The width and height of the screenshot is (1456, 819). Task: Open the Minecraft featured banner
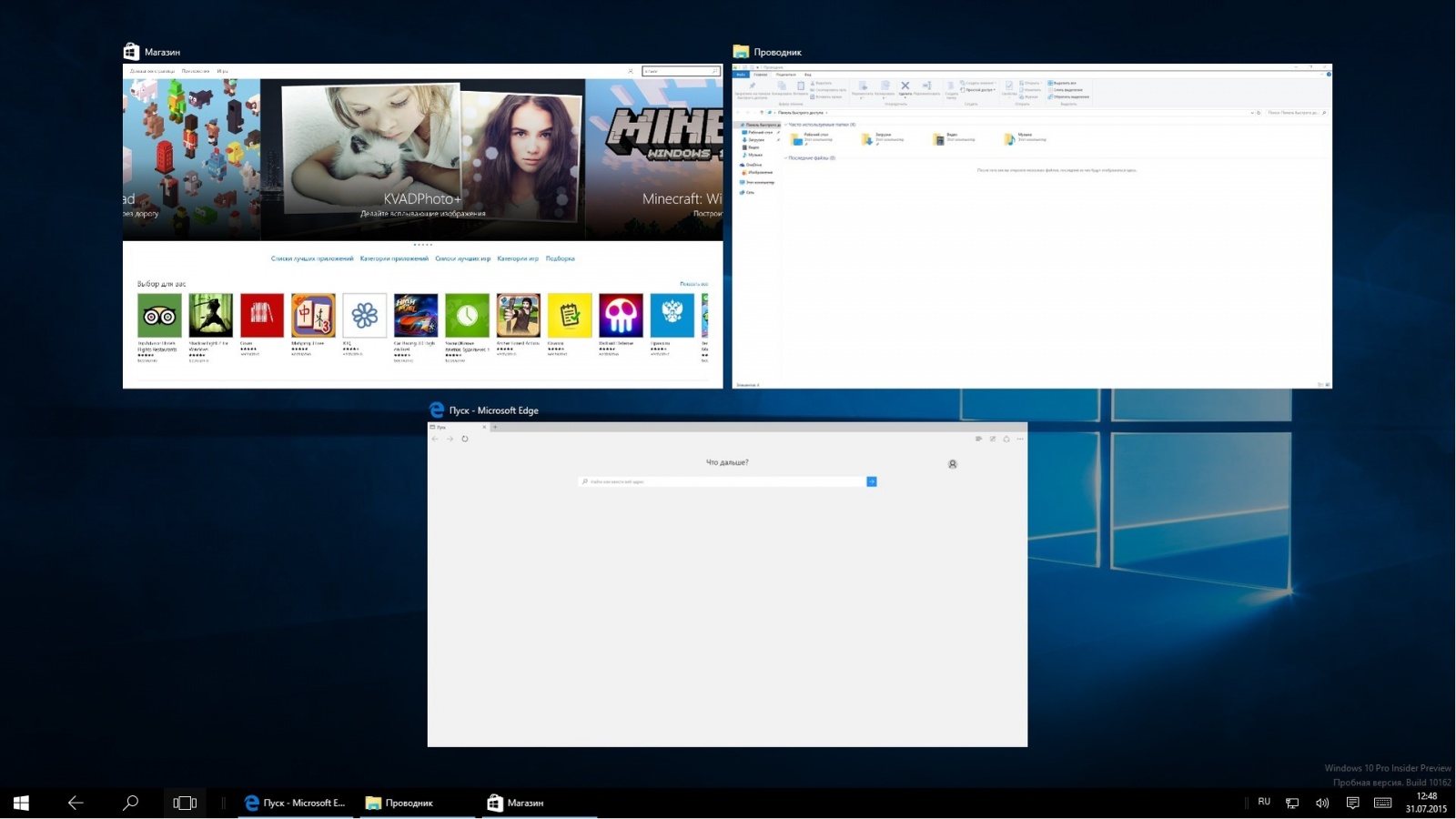(654, 159)
